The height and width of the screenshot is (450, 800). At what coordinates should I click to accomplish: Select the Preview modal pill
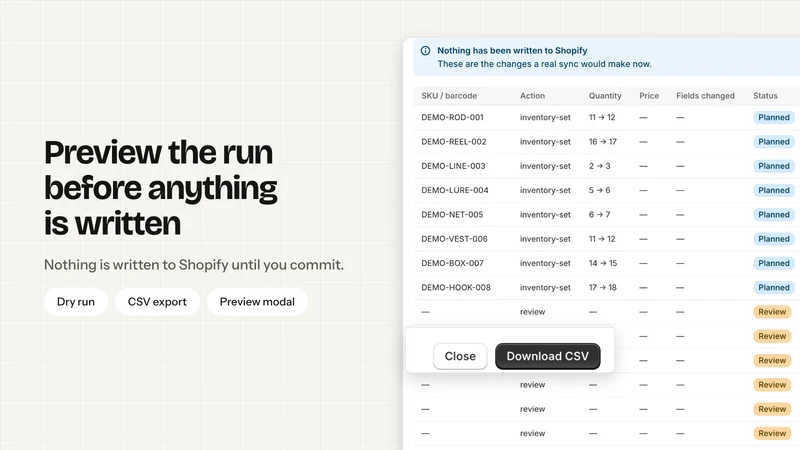pyautogui.click(x=257, y=302)
